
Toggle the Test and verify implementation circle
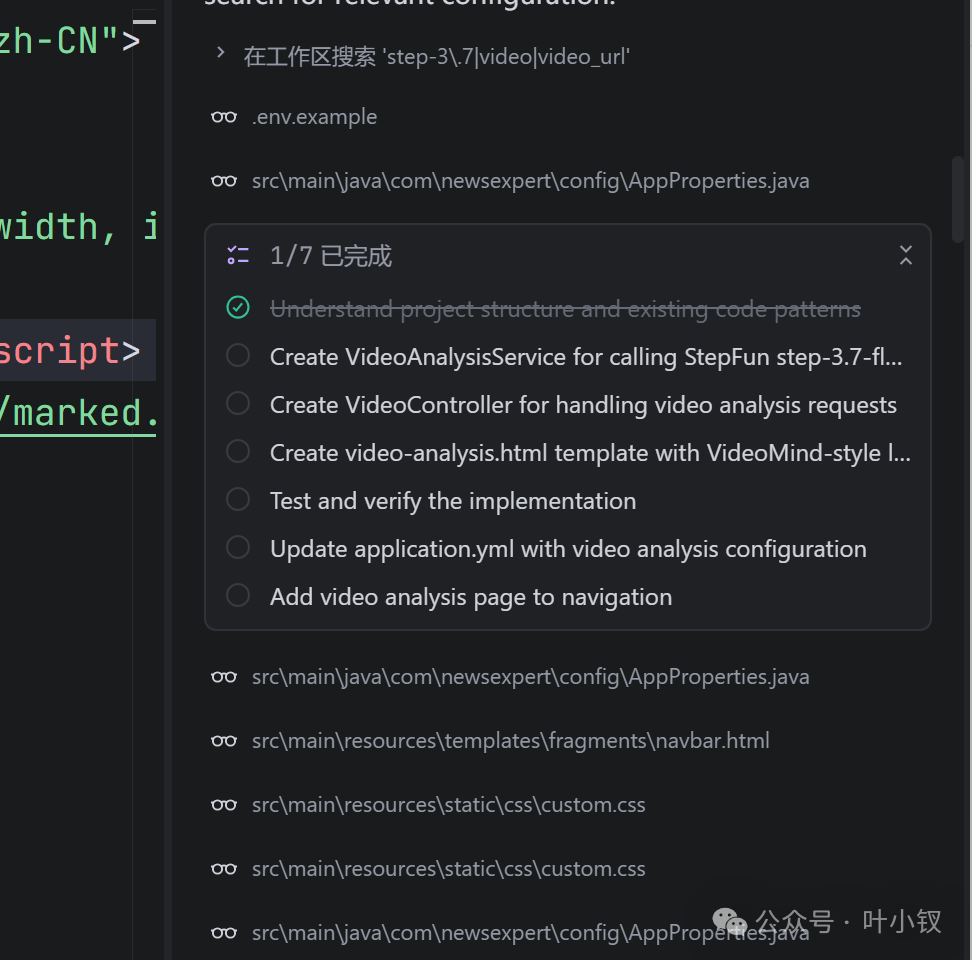[x=238, y=500]
